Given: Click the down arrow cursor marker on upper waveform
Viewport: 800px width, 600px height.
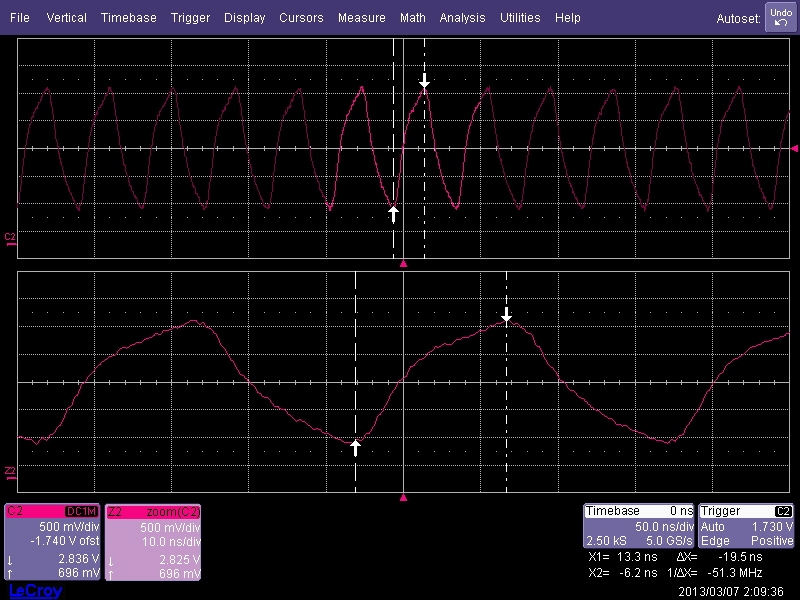Looking at the screenshot, I should pyautogui.click(x=424, y=80).
